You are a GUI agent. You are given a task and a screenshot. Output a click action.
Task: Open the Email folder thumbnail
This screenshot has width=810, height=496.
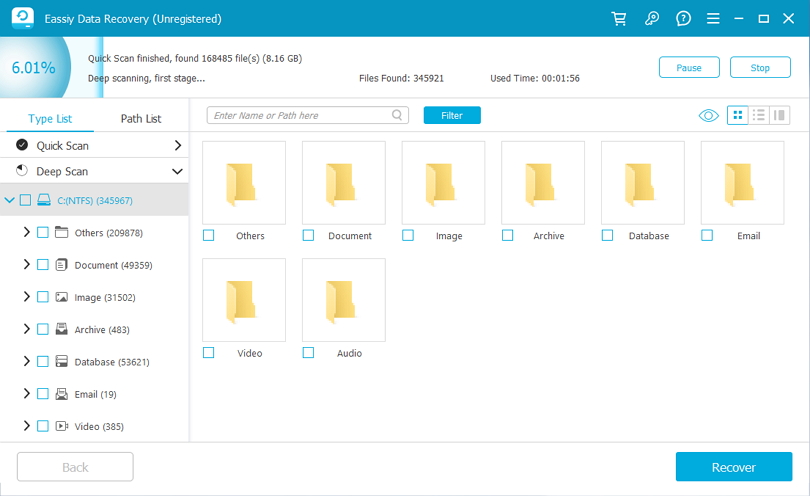click(x=742, y=183)
